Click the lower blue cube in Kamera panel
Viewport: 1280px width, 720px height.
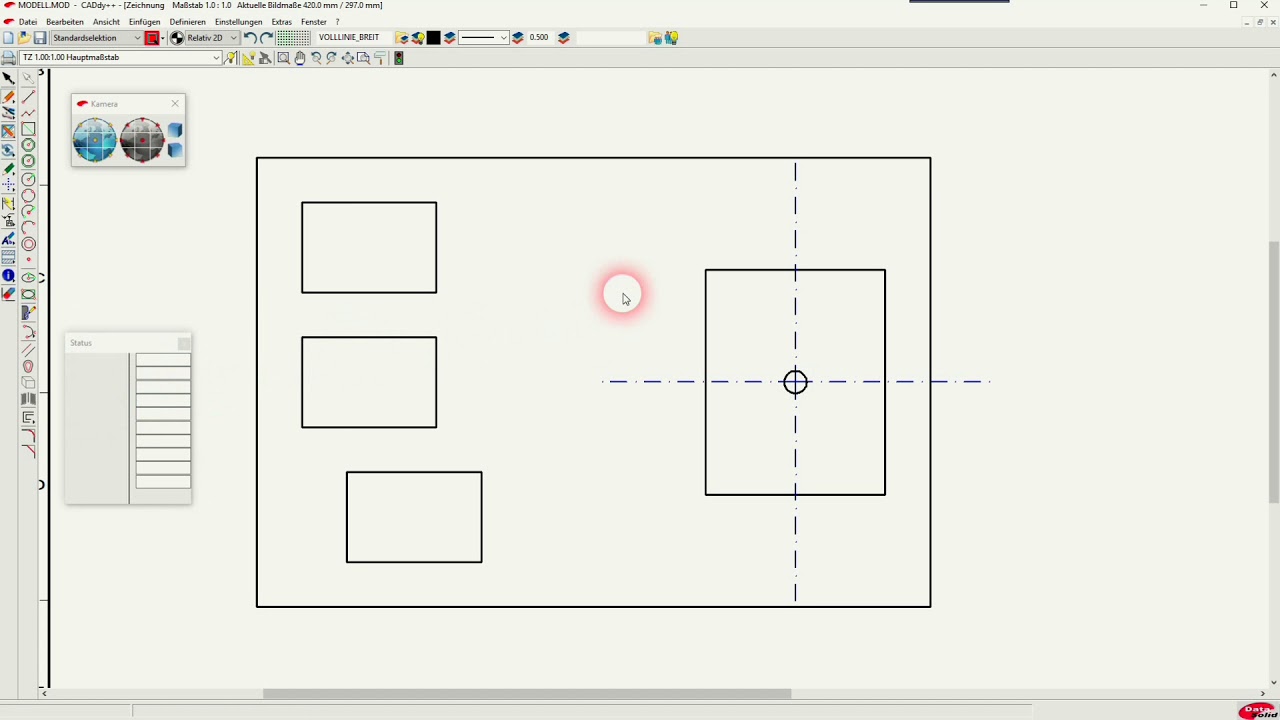click(175, 150)
